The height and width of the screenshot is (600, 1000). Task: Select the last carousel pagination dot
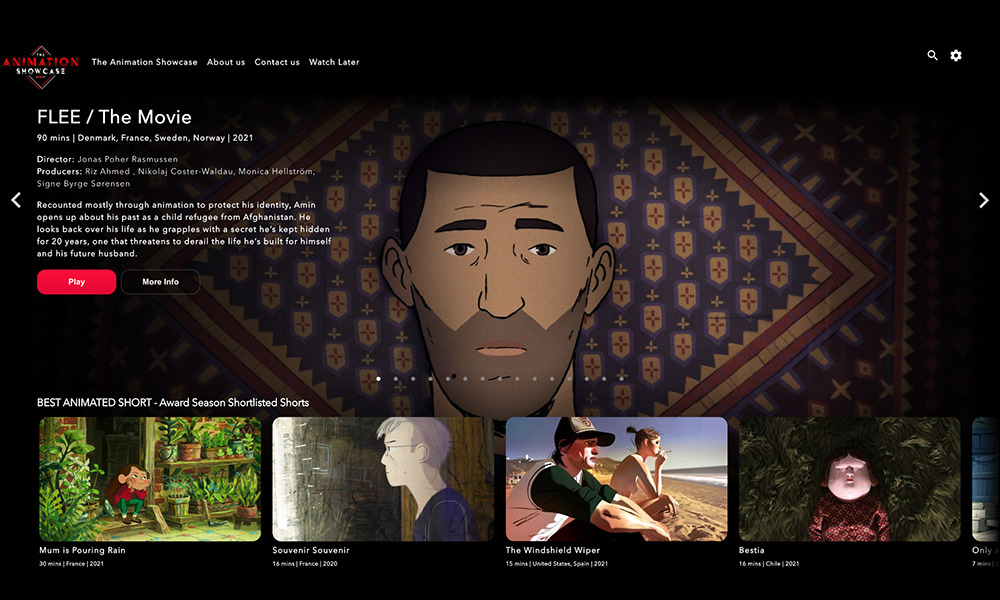[621, 379]
